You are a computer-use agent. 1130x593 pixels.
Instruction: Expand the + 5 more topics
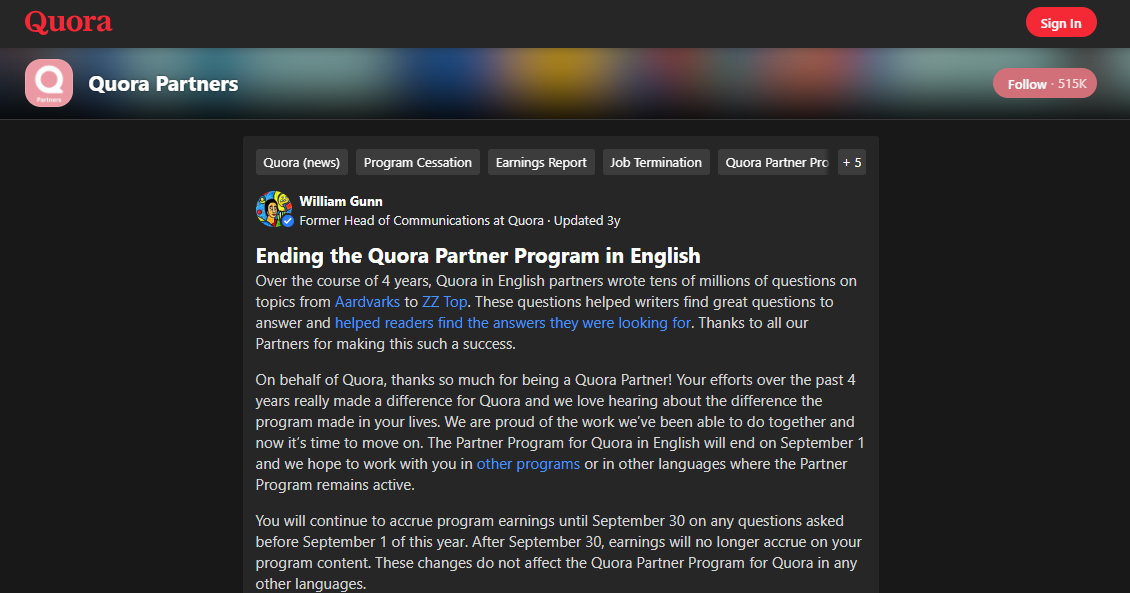[x=852, y=162]
